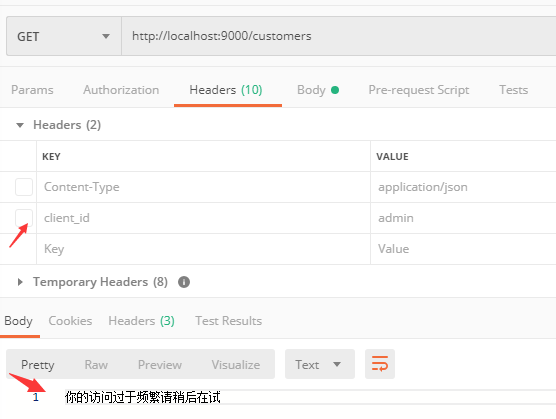Click the Temporary Headers info icon

pyautogui.click(x=184, y=282)
